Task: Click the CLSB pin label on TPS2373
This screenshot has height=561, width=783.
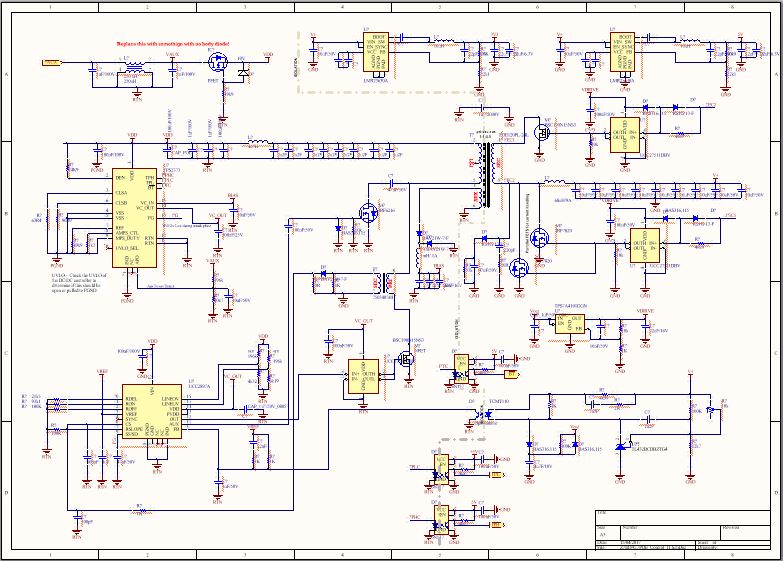Action: [121, 203]
